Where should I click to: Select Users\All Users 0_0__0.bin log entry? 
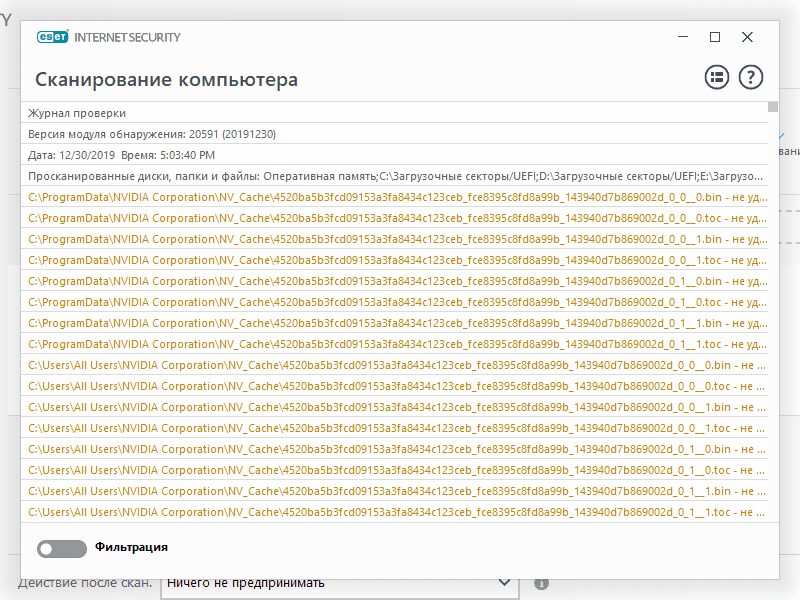click(397, 365)
